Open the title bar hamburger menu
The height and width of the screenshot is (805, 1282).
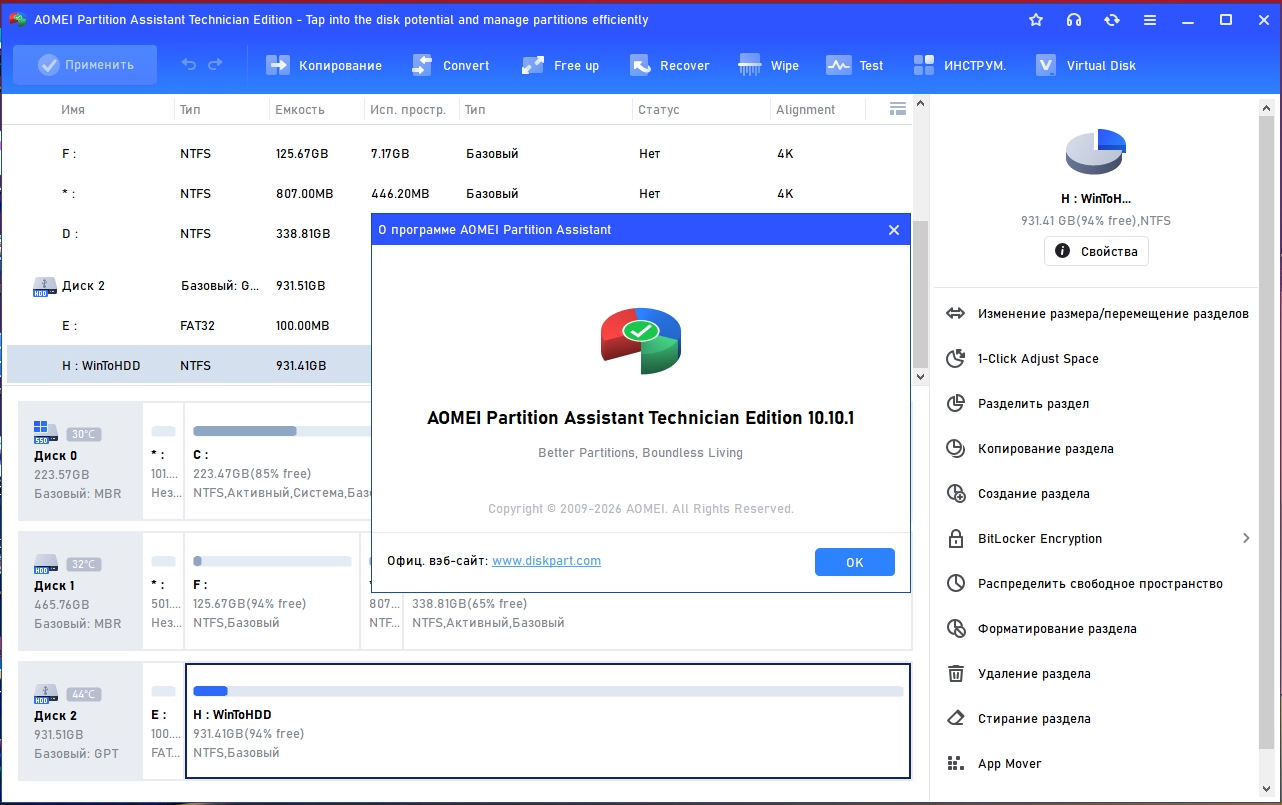pyautogui.click(x=1150, y=20)
